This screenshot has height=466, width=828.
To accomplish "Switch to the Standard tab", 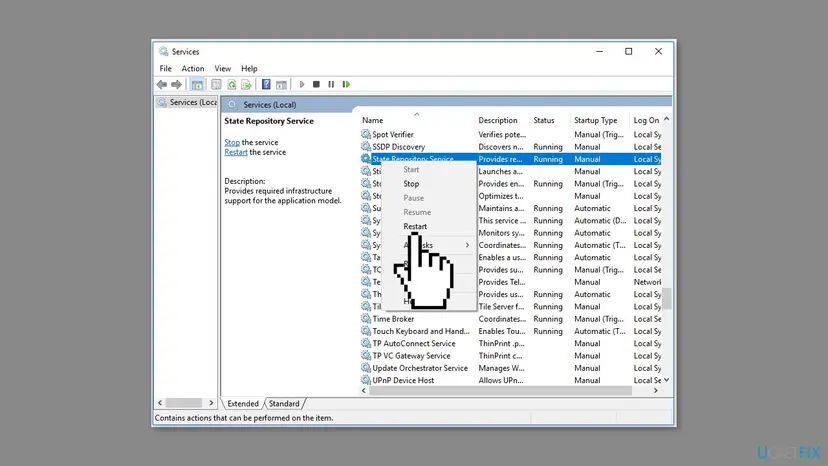I will [284, 404].
